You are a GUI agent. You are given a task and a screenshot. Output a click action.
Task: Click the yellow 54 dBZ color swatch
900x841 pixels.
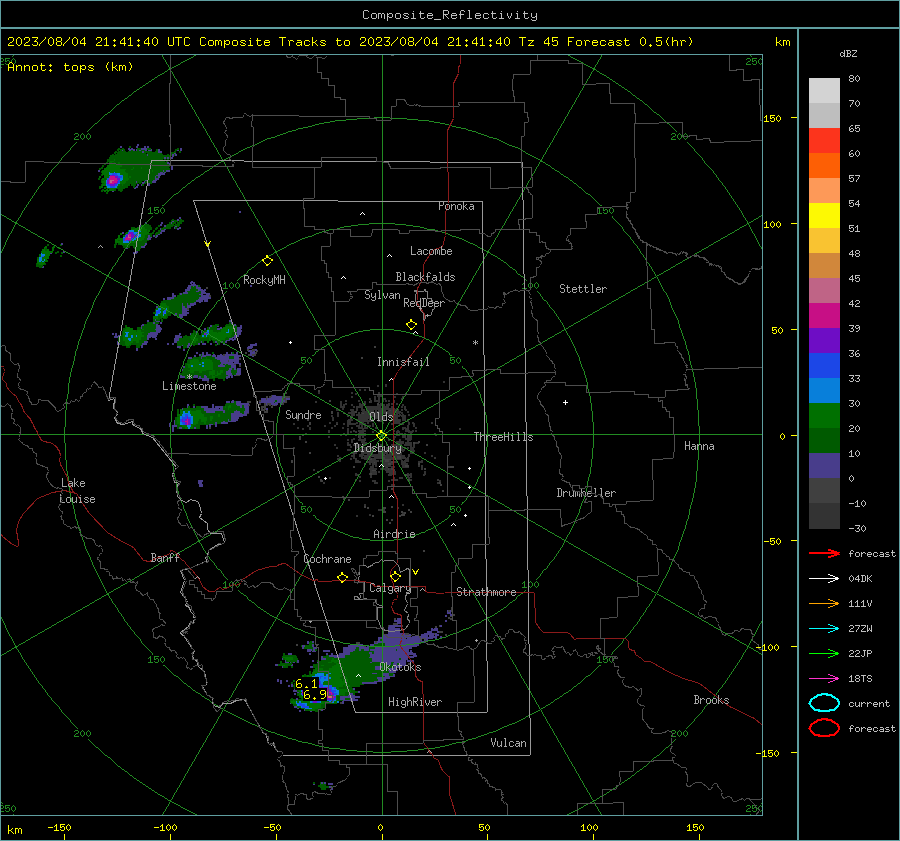click(824, 215)
